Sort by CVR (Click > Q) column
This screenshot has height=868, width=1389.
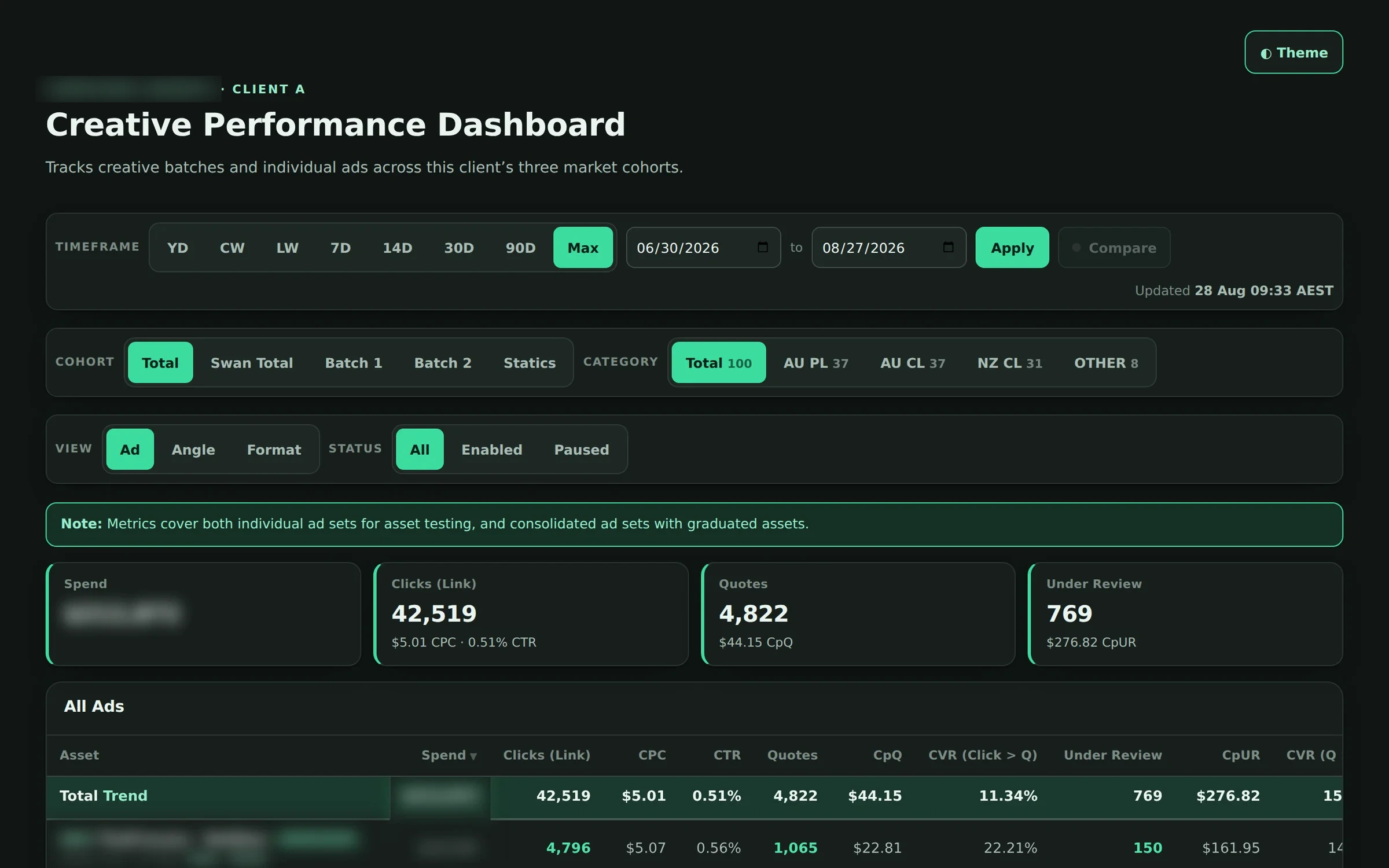983,755
